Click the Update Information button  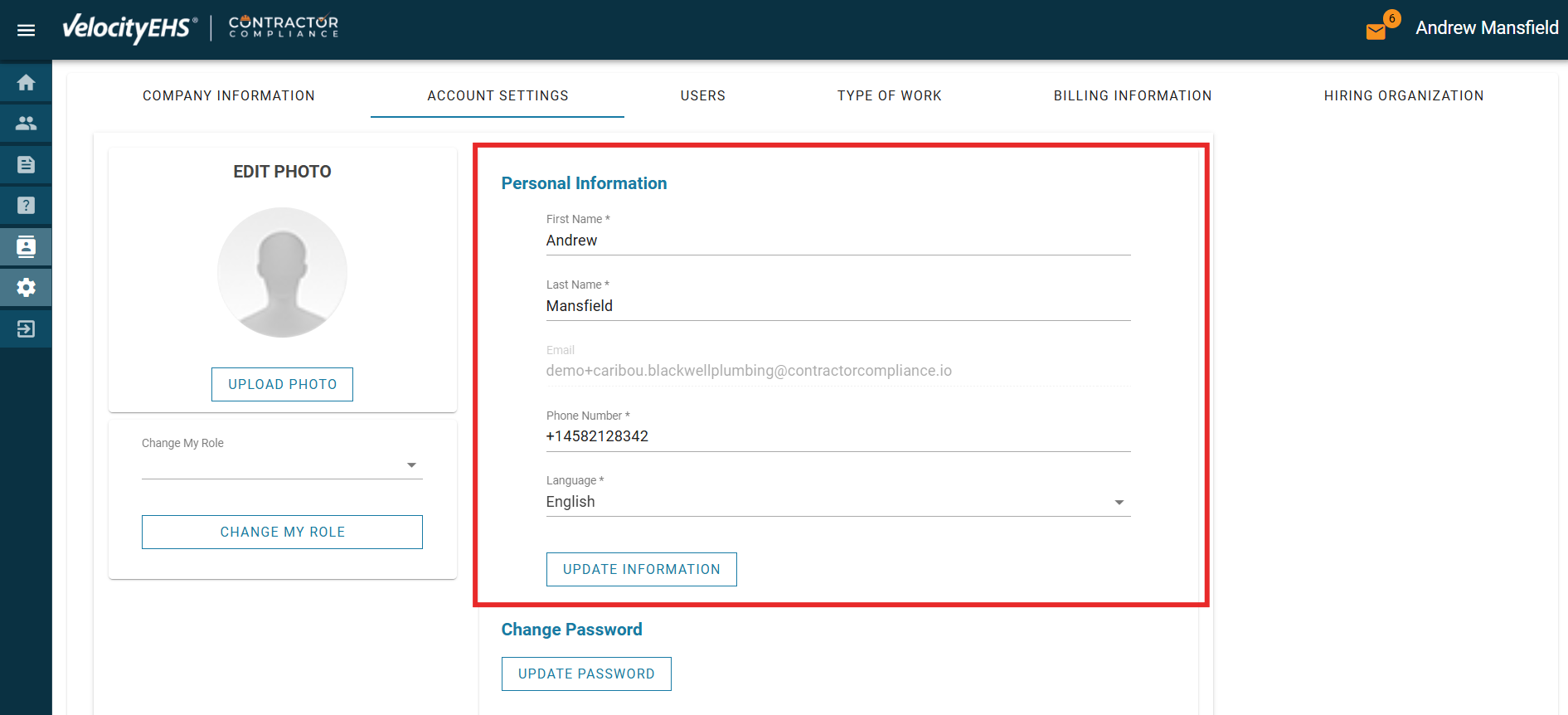tap(641, 569)
